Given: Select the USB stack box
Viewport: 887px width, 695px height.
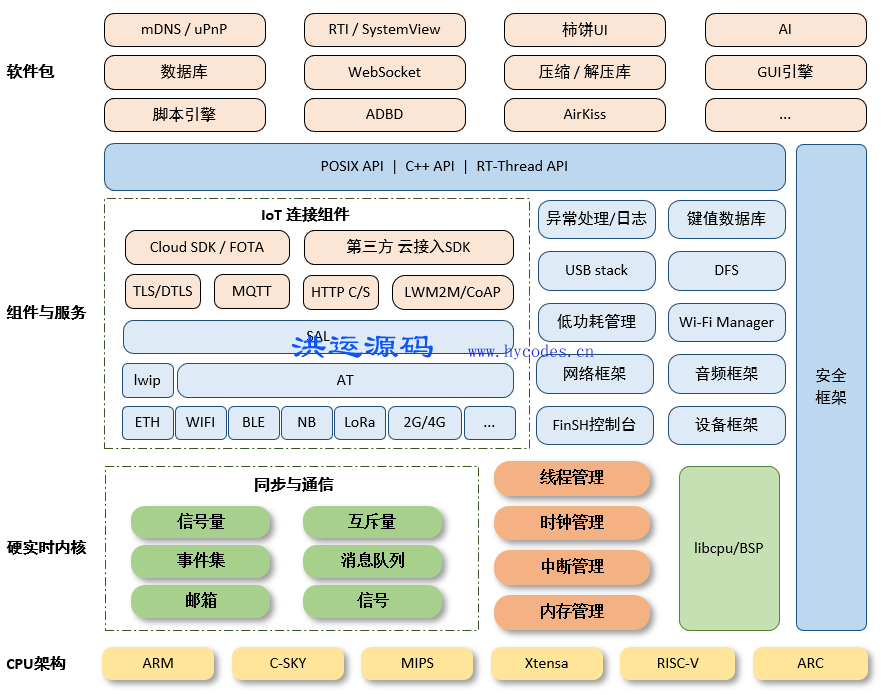Looking at the screenshot, I should (596, 271).
